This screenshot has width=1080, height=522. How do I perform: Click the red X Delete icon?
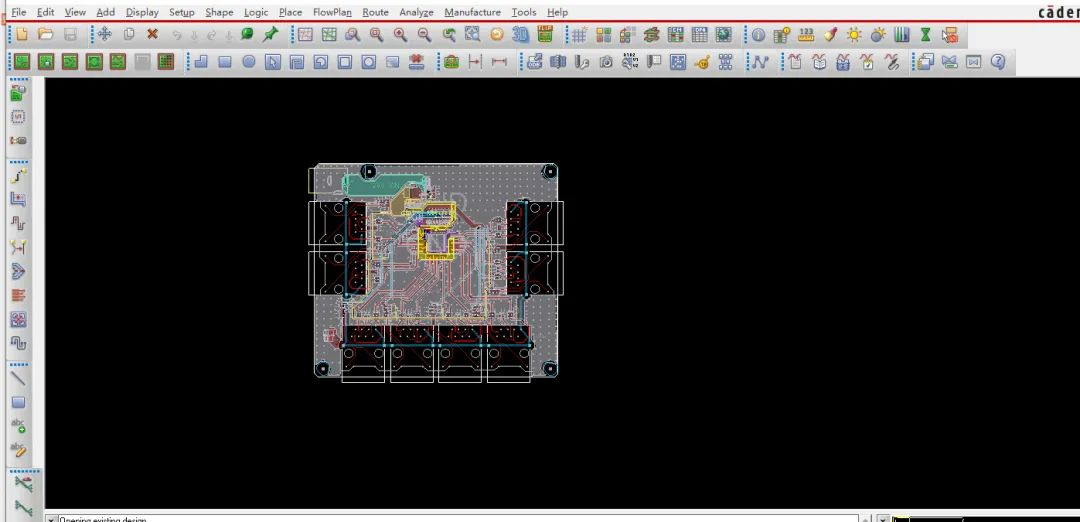coord(152,34)
